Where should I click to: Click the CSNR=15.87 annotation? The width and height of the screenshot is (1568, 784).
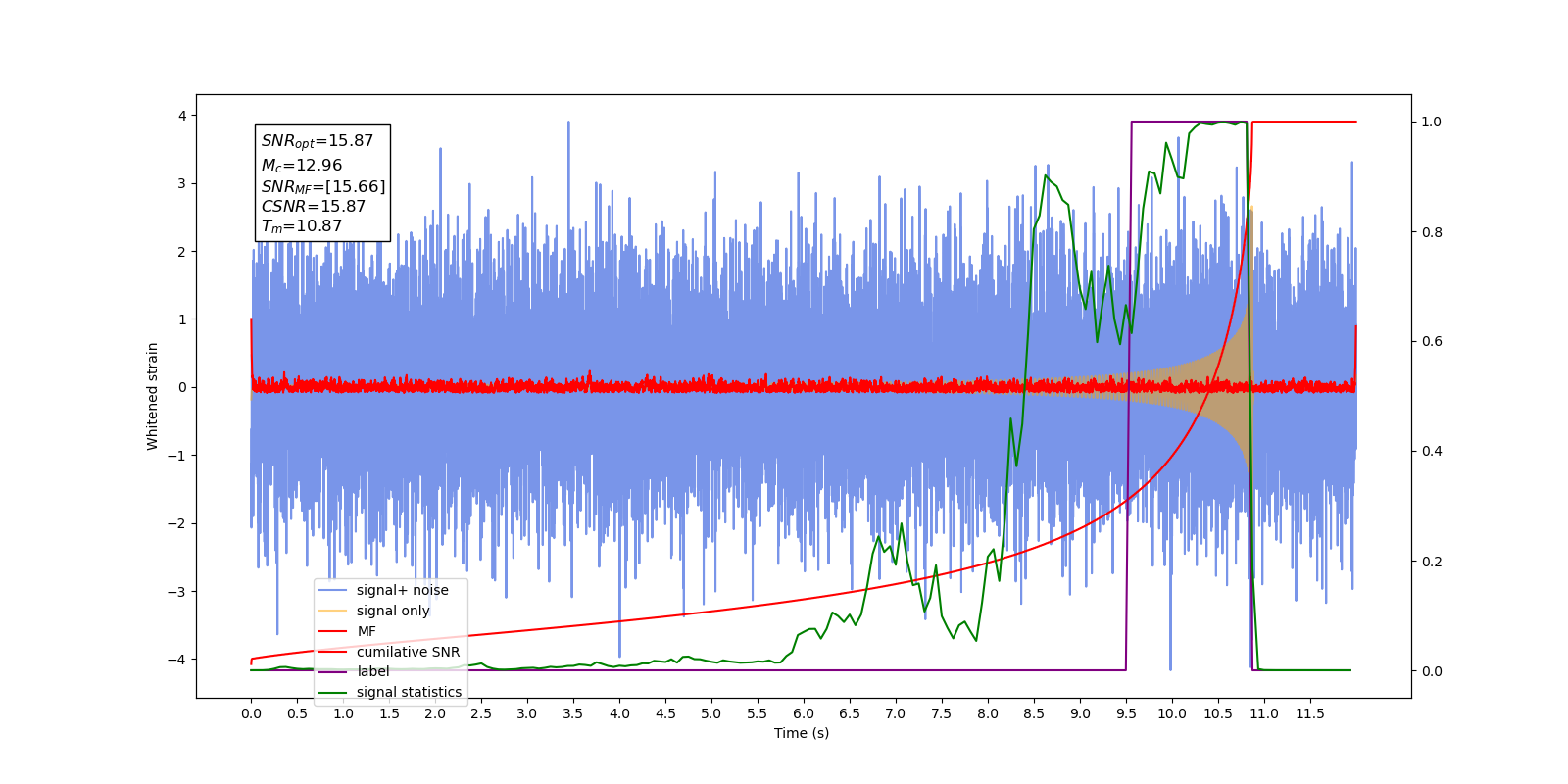click(x=314, y=207)
